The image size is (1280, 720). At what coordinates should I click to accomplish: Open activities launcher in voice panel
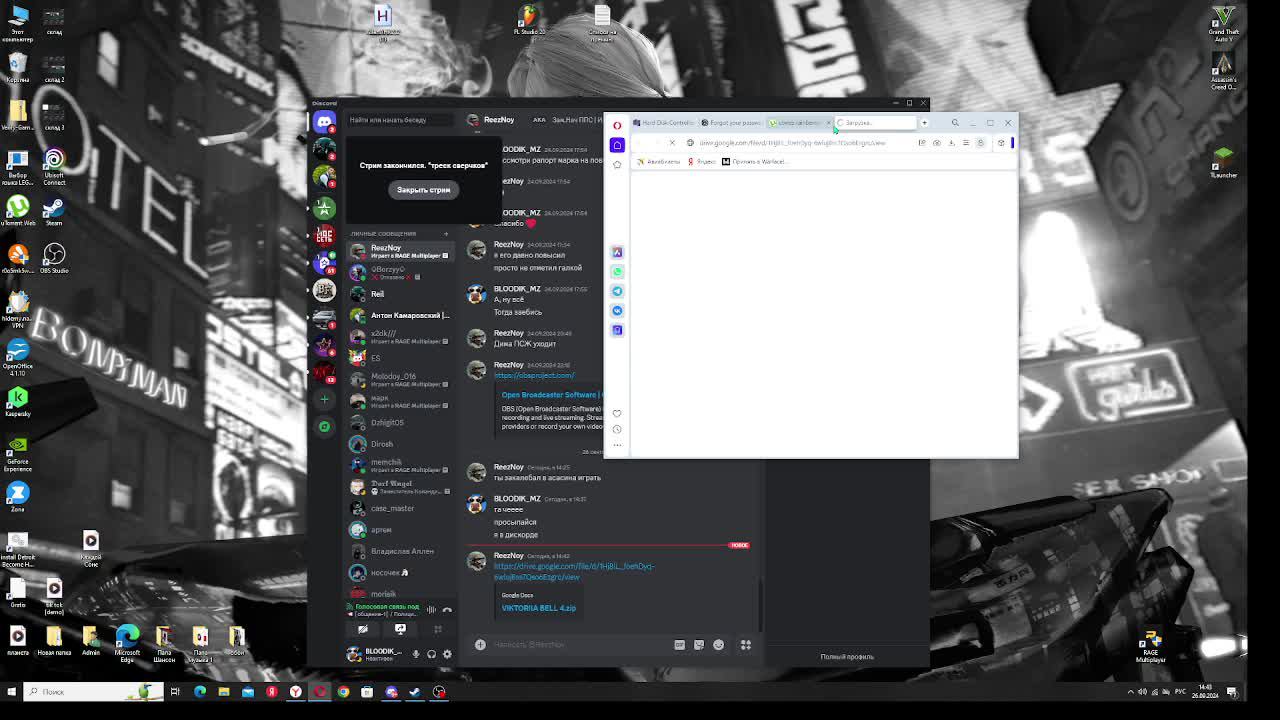(437, 629)
